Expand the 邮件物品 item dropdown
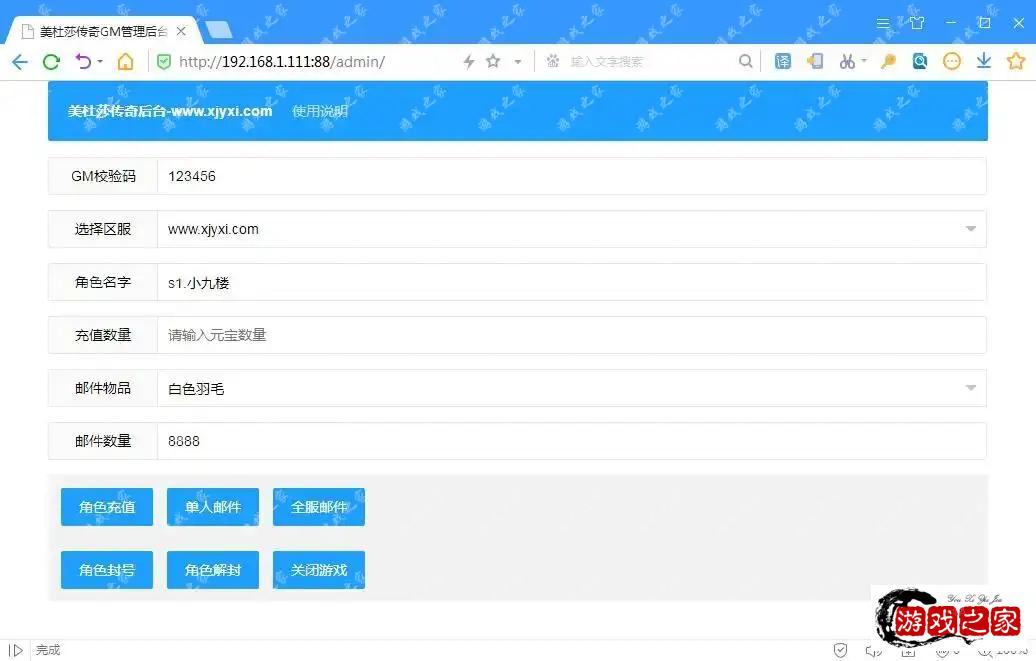The image size is (1036, 661). [x=970, y=388]
